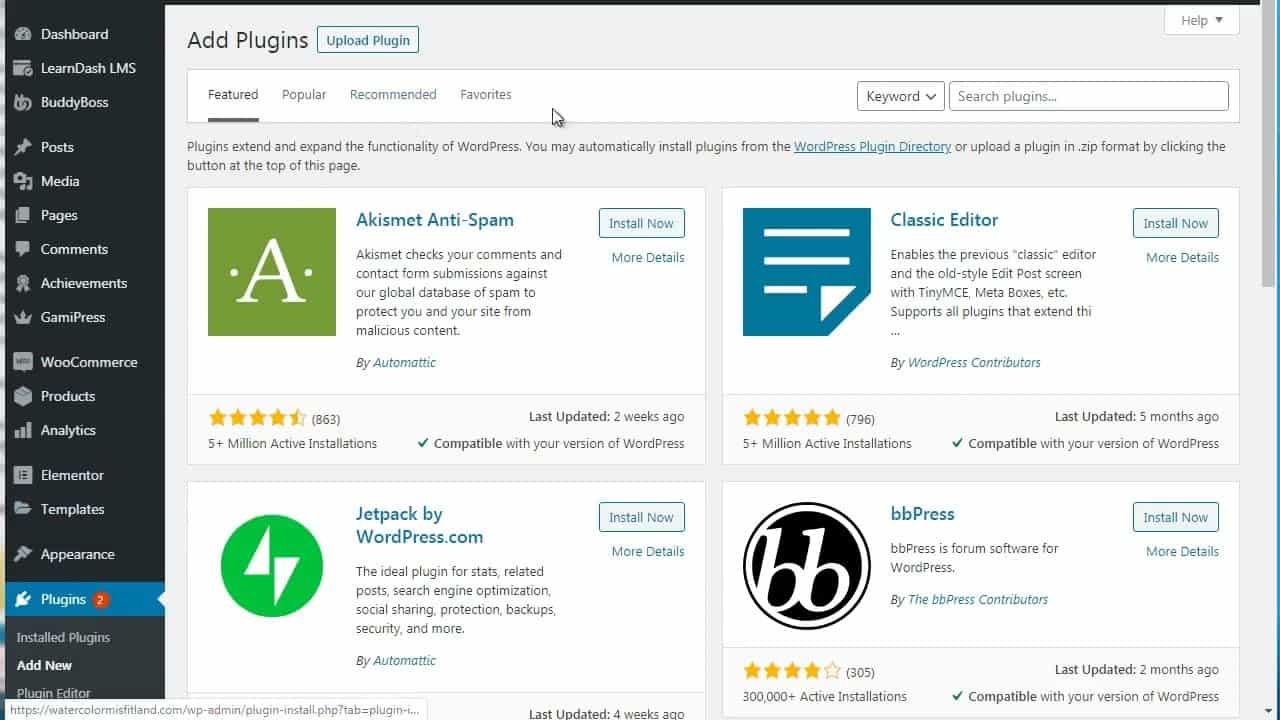Open The bbPress Contributors author link
This screenshot has height=720, width=1280.
point(978,599)
